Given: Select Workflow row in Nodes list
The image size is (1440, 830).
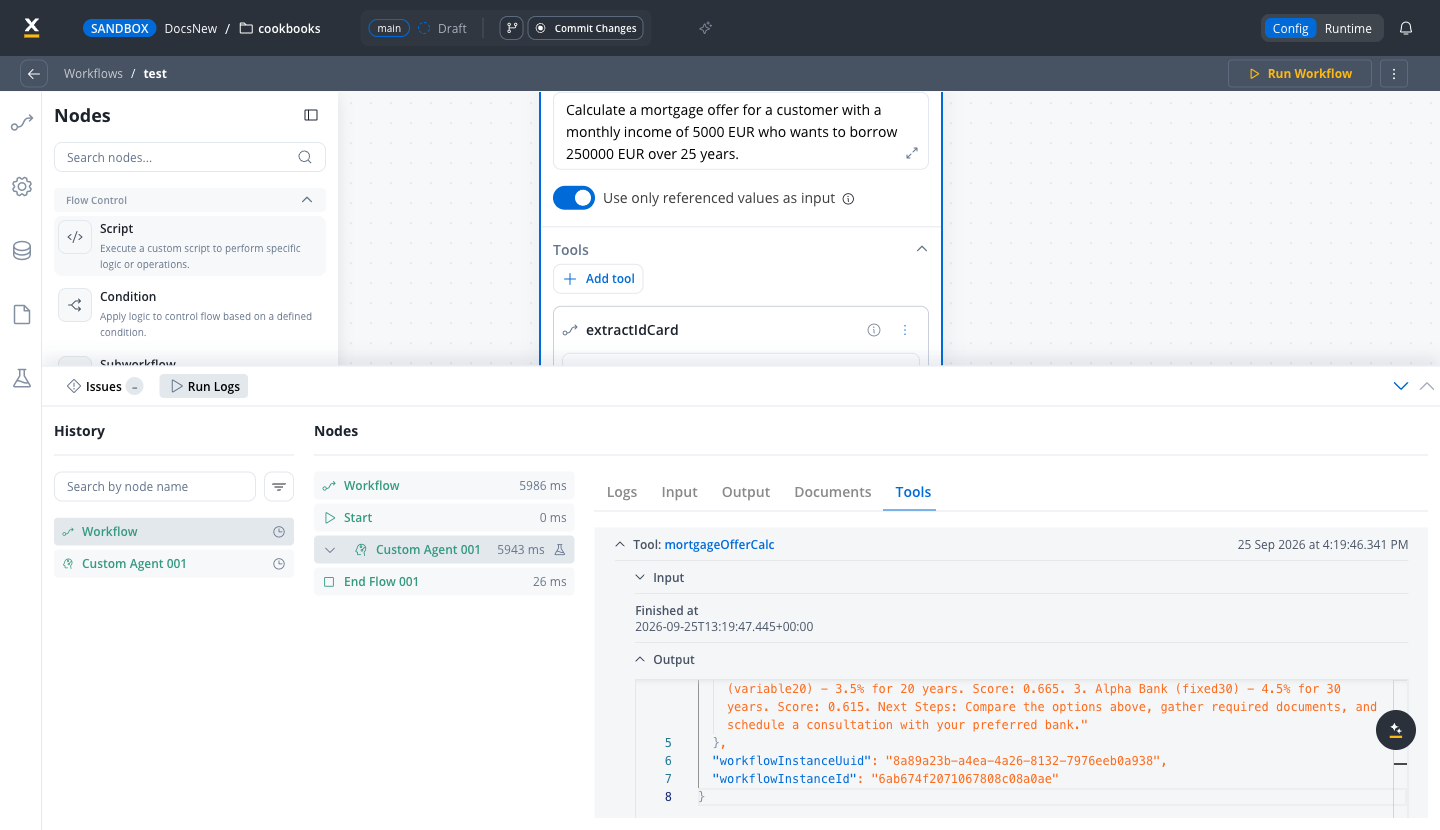Looking at the screenshot, I should [x=444, y=486].
